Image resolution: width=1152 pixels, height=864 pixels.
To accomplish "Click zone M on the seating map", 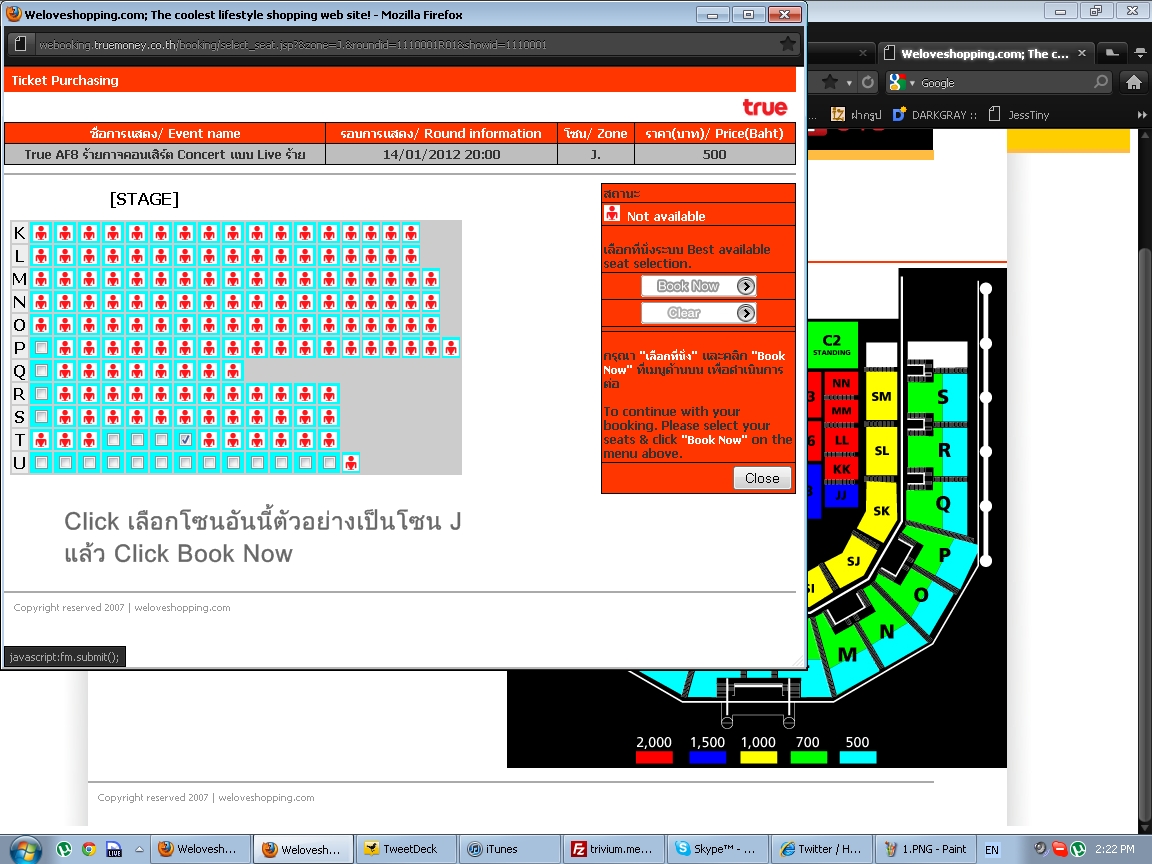I will tap(847, 654).
